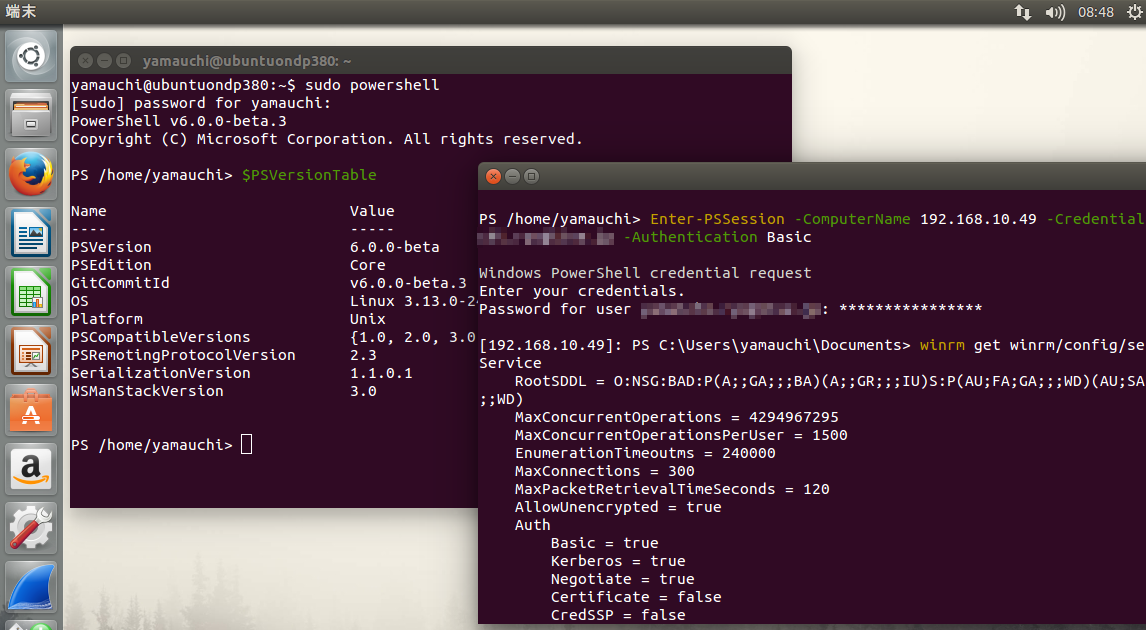1146x630 pixels.
Task: Open the Files manager from launcher
Action: point(31,115)
